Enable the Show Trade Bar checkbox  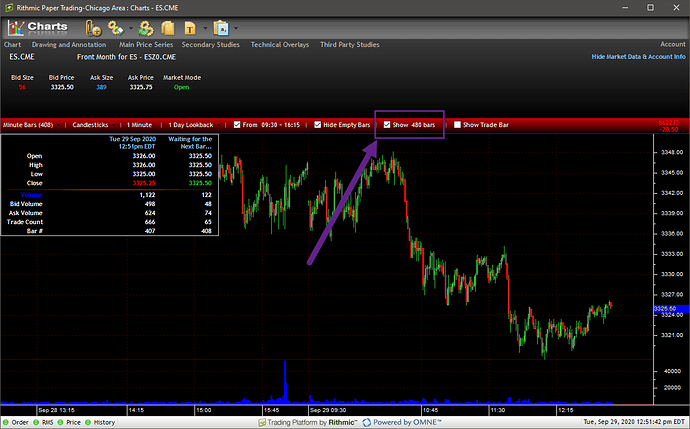point(457,125)
